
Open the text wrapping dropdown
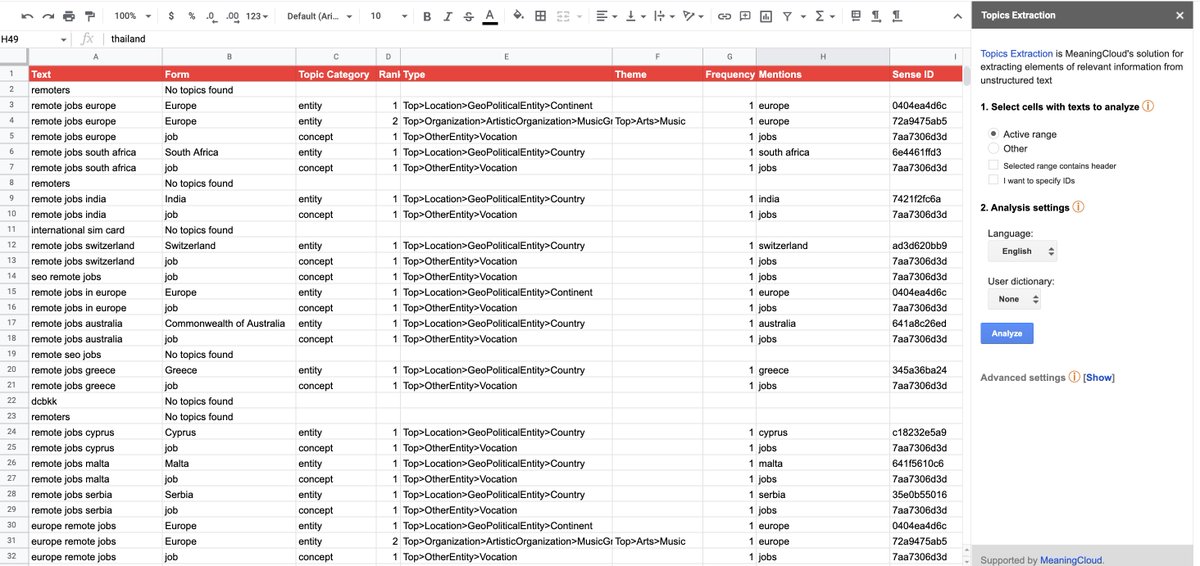664,16
